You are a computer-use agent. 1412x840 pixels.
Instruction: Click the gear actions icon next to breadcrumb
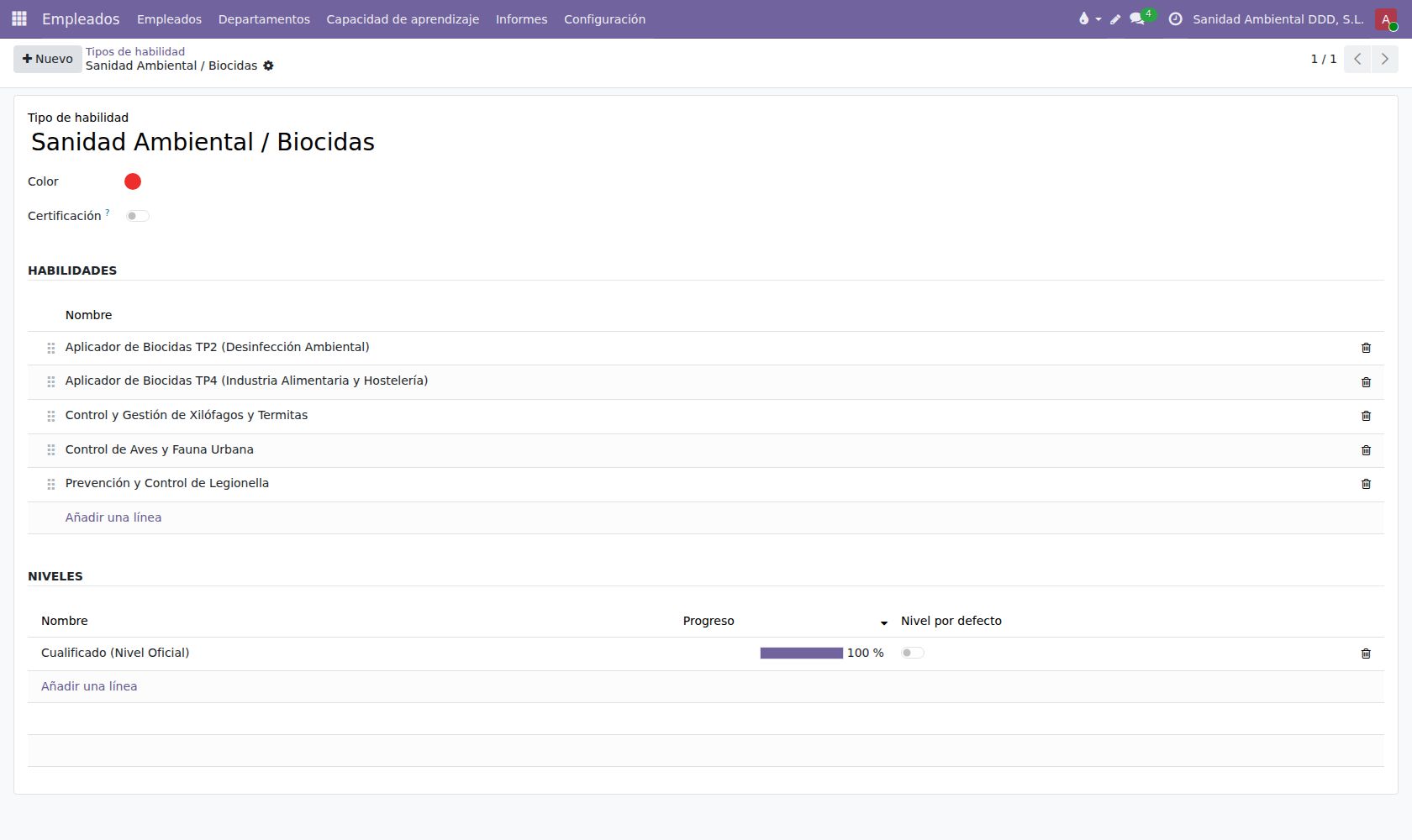click(x=268, y=66)
